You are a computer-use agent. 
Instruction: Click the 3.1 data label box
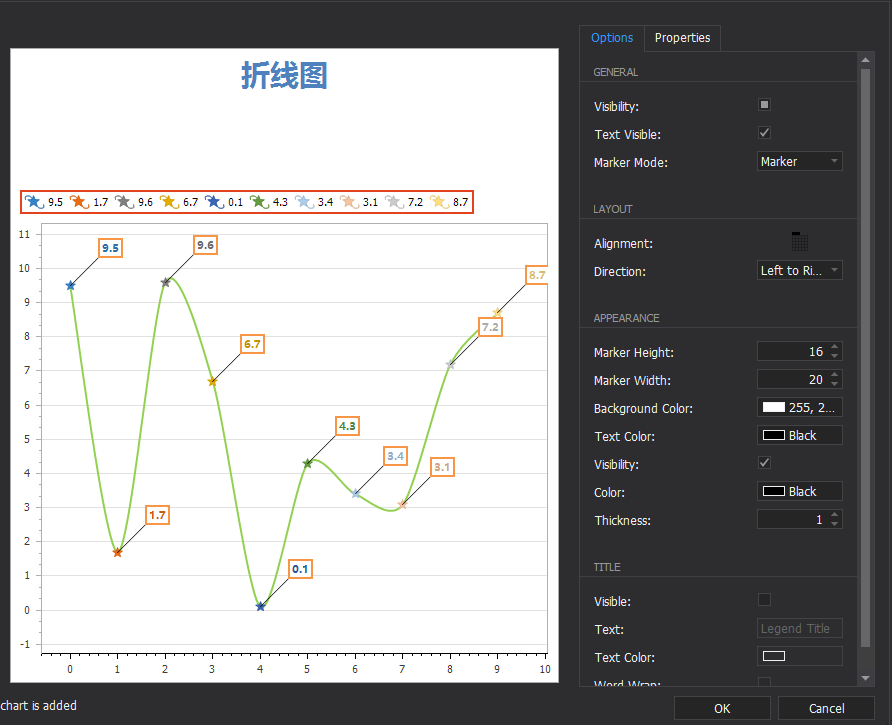pos(443,467)
